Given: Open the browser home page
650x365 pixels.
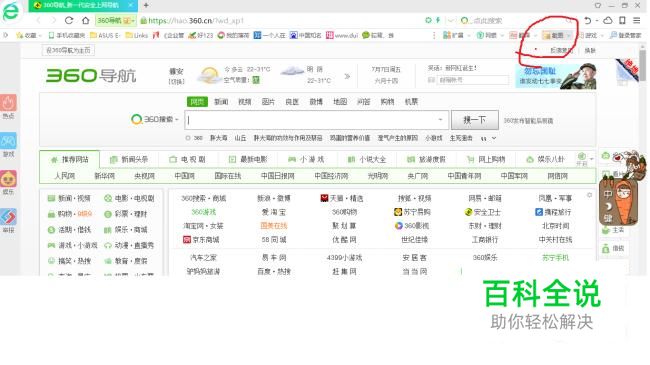Looking at the screenshot, I should point(85,20).
